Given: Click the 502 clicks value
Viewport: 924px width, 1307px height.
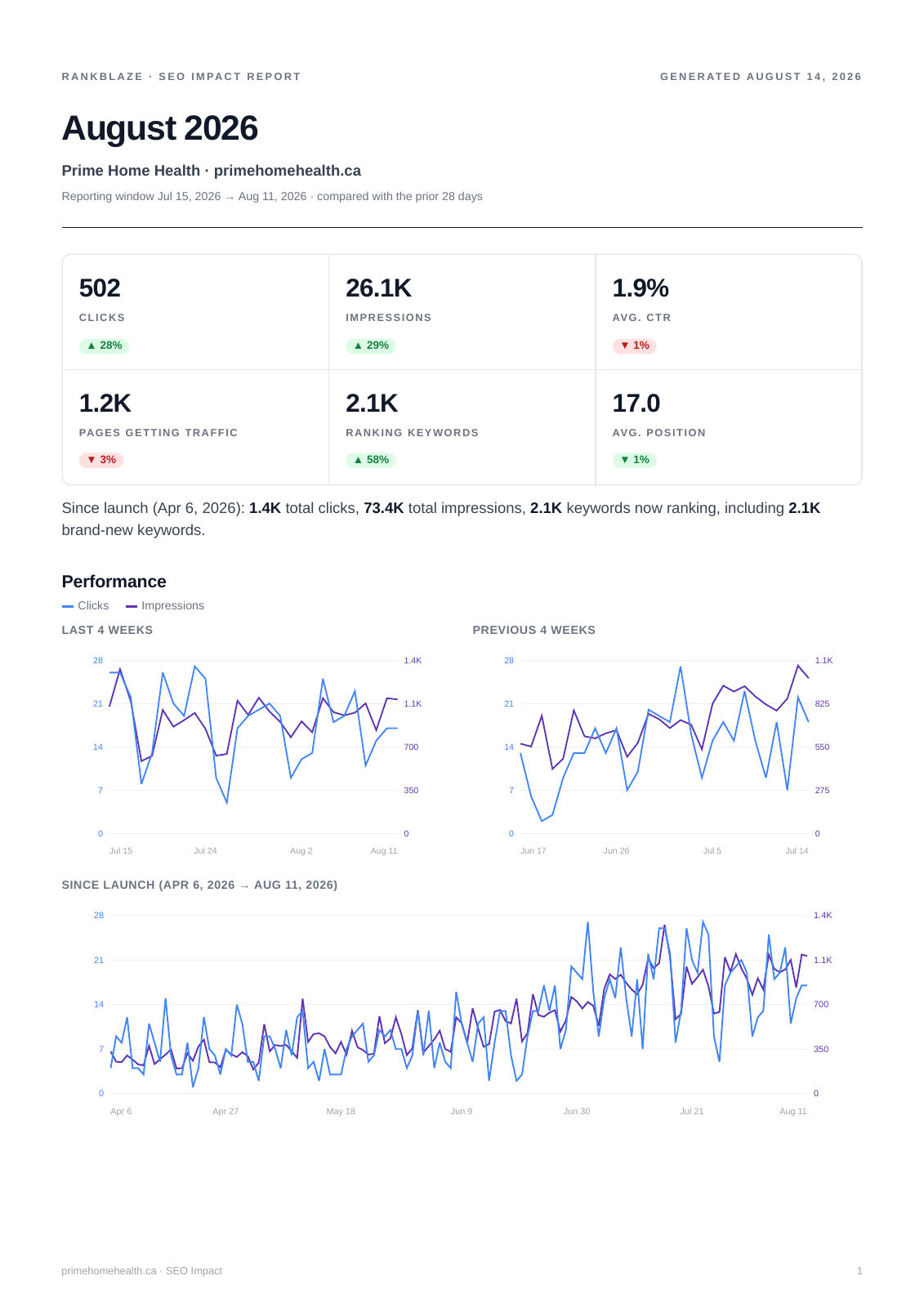Looking at the screenshot, I should click(x=100, y=288).
